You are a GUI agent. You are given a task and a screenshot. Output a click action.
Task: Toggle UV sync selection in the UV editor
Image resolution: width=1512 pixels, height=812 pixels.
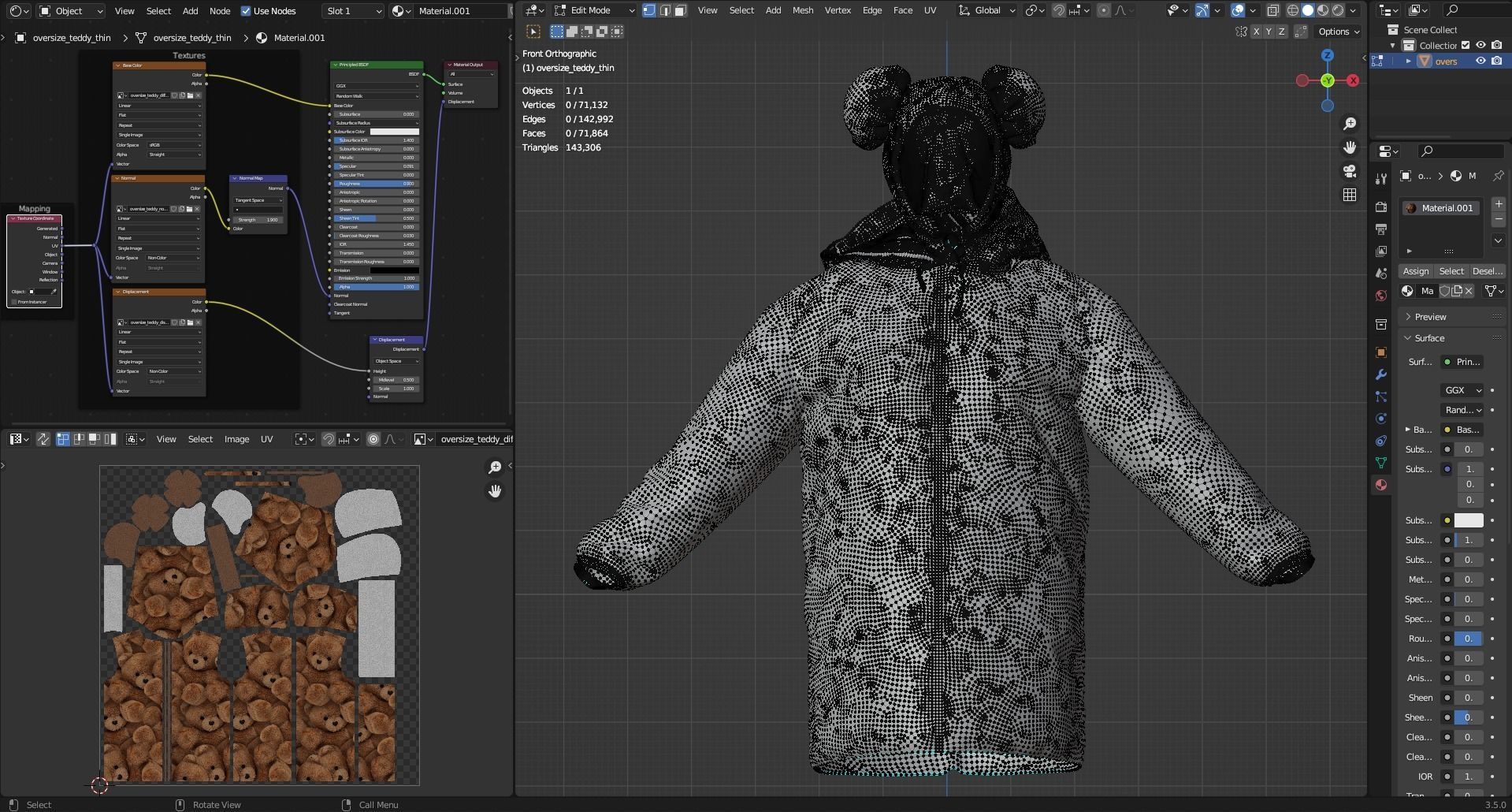pyautogui.click(x=43, y=439)
